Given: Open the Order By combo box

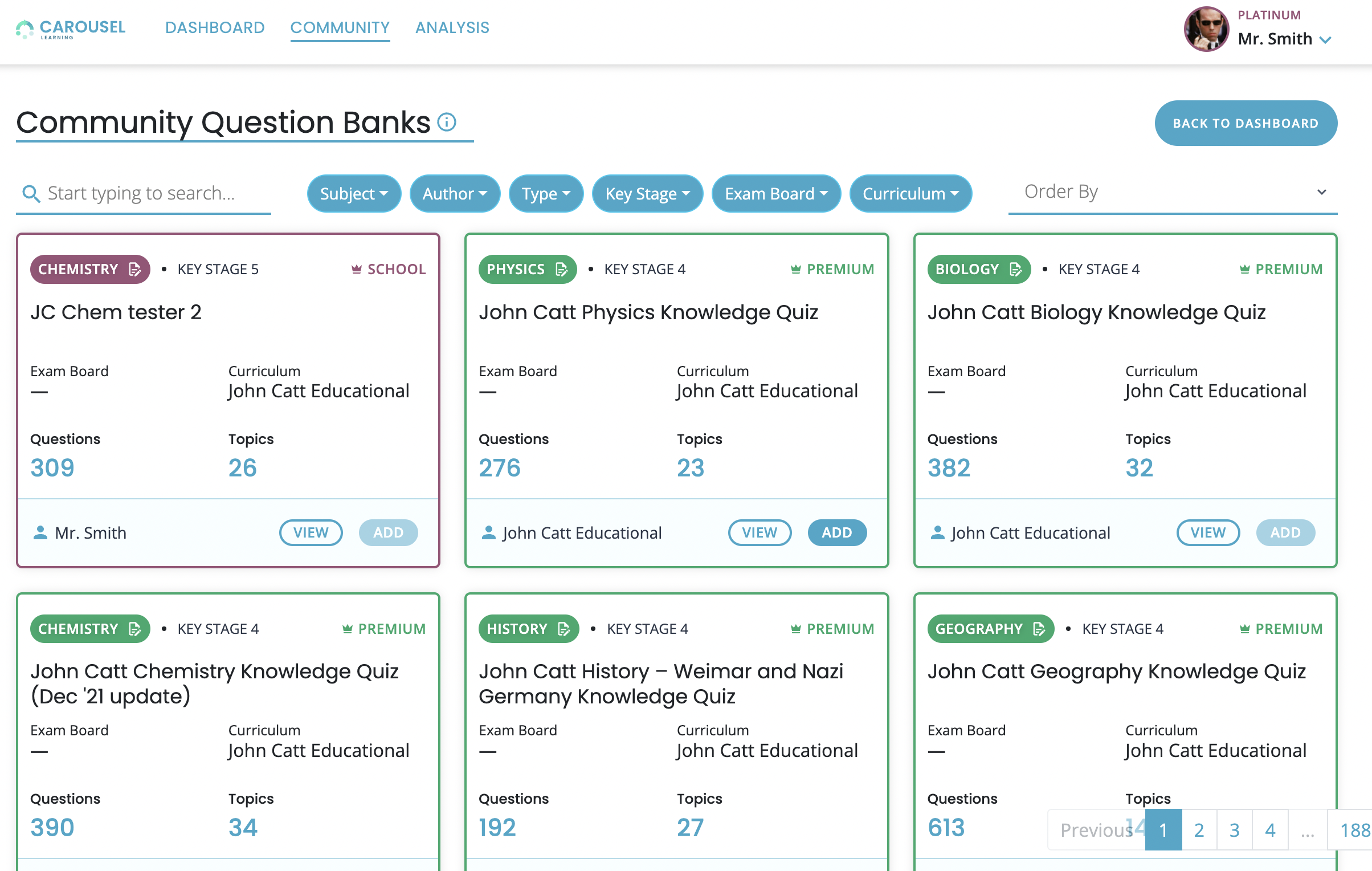Looking at the screenshot, I should tap(1173, 192).
